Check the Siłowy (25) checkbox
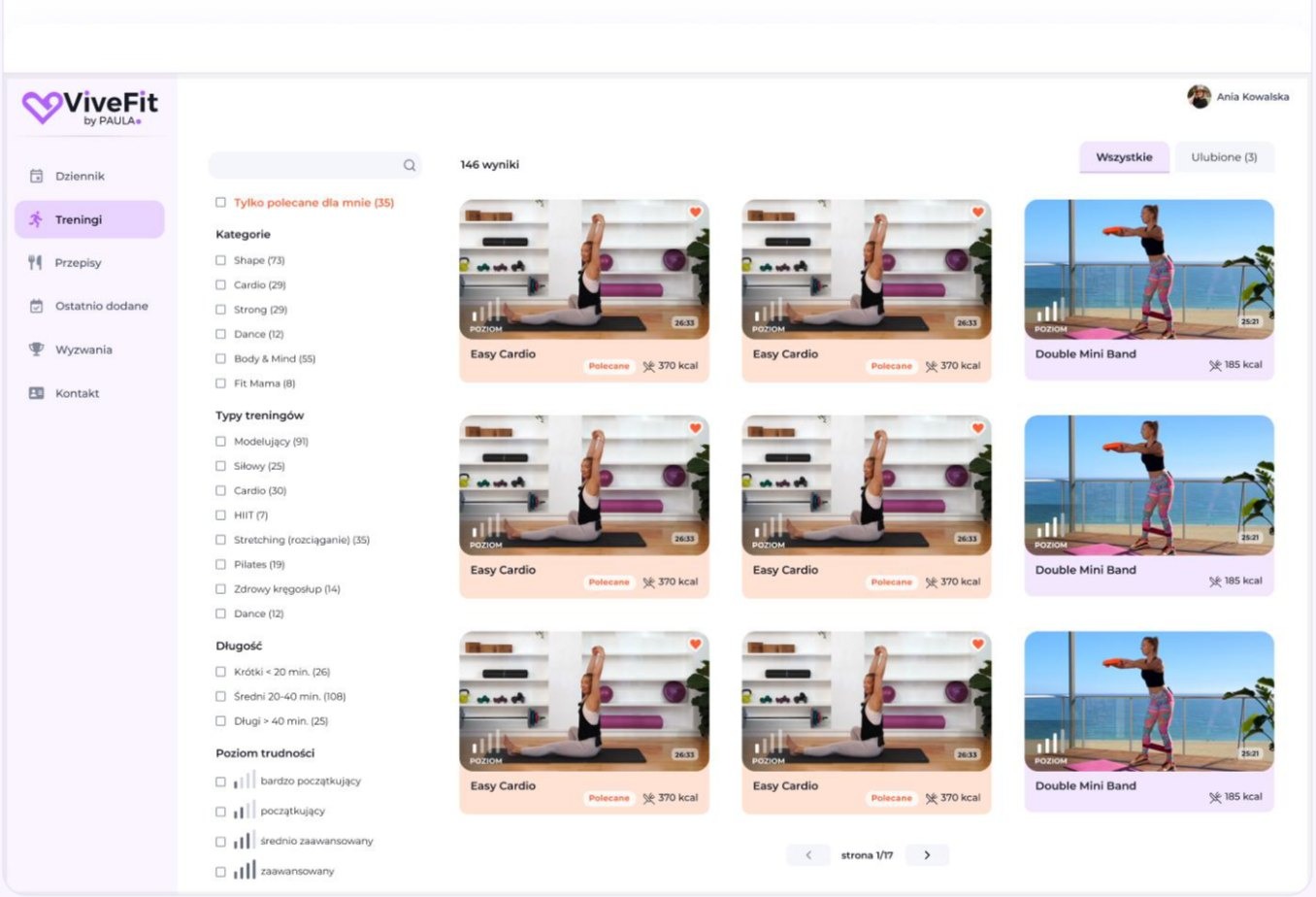Image resolution: width=1316 pixels, height=897 pixels. coord(220,466)
